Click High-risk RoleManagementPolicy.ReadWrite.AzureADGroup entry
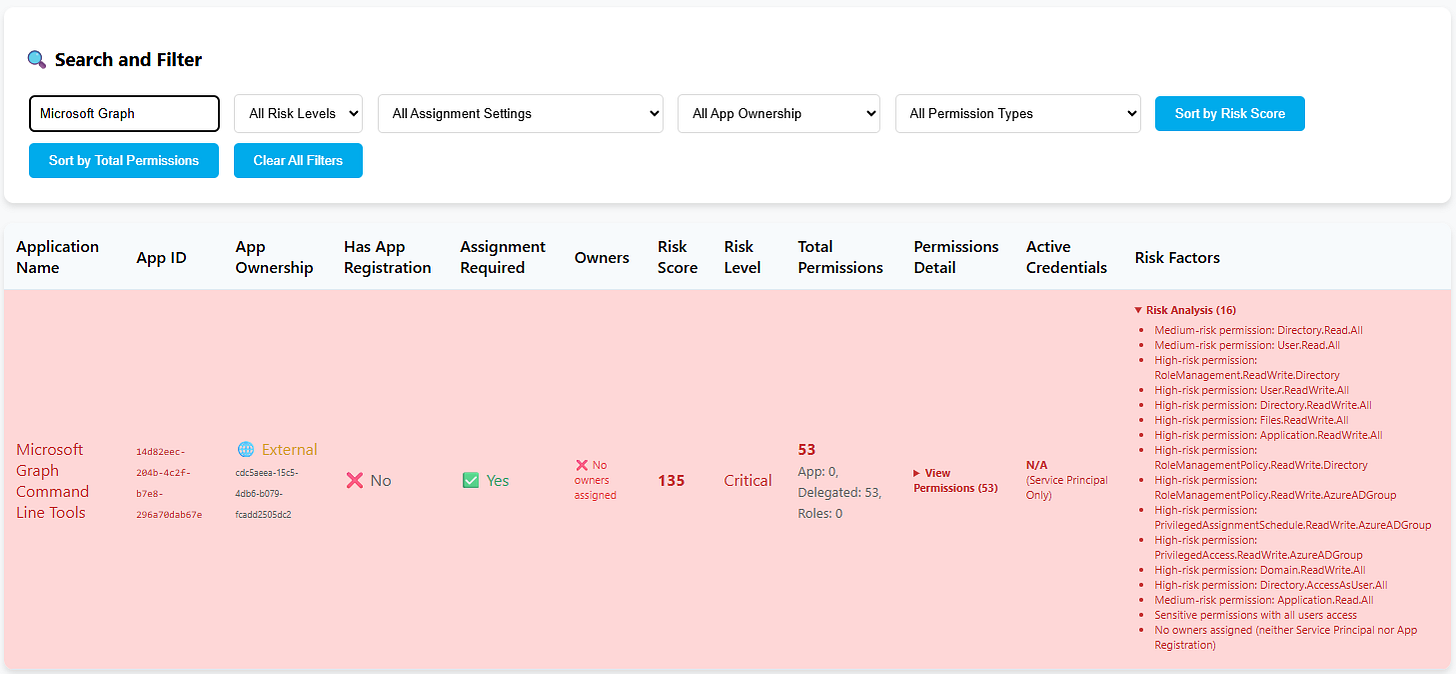The height and width of the screenshot is (674, 1456). point(1275,487)
